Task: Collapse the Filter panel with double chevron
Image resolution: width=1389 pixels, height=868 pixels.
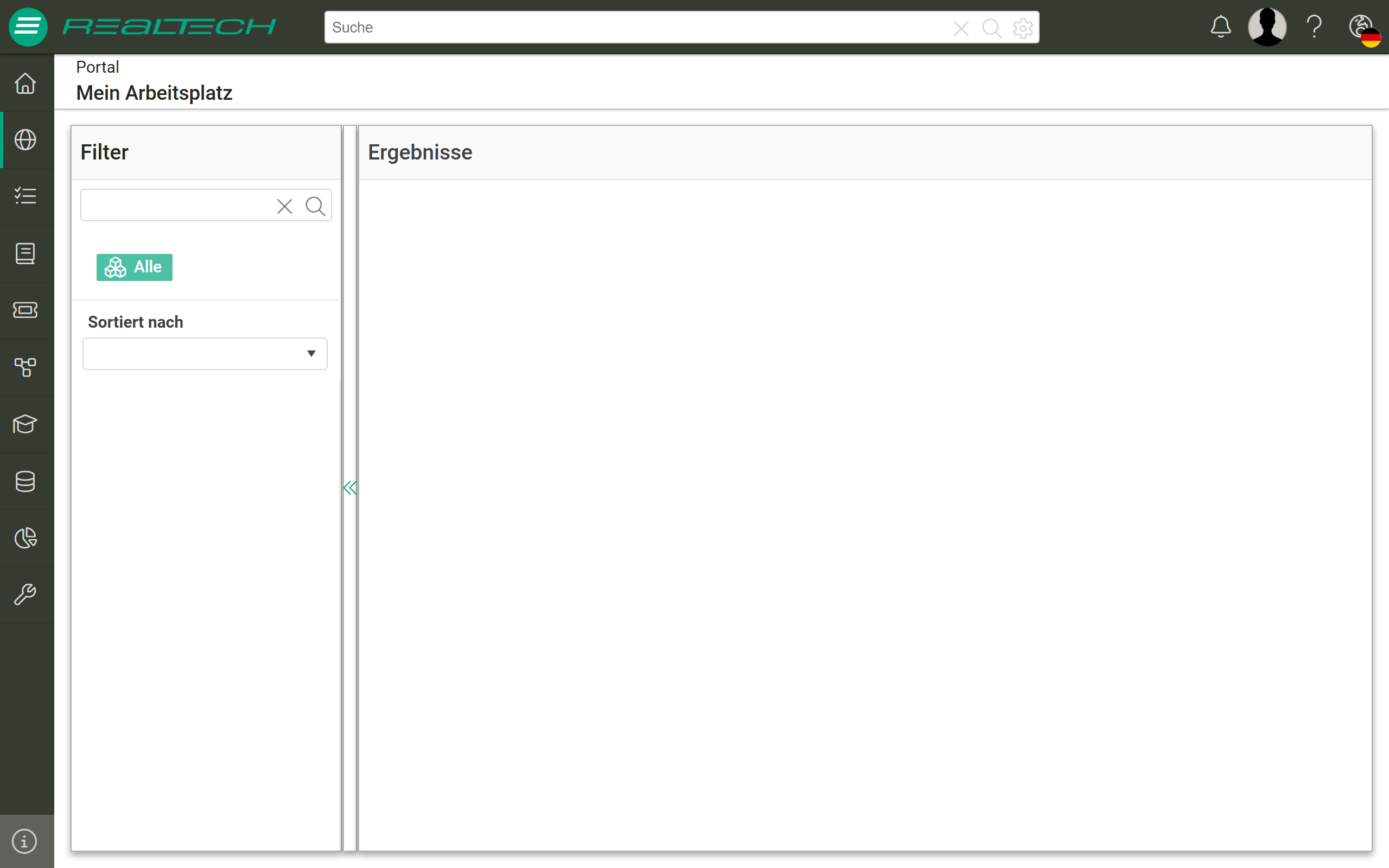Action: point(349,488)
